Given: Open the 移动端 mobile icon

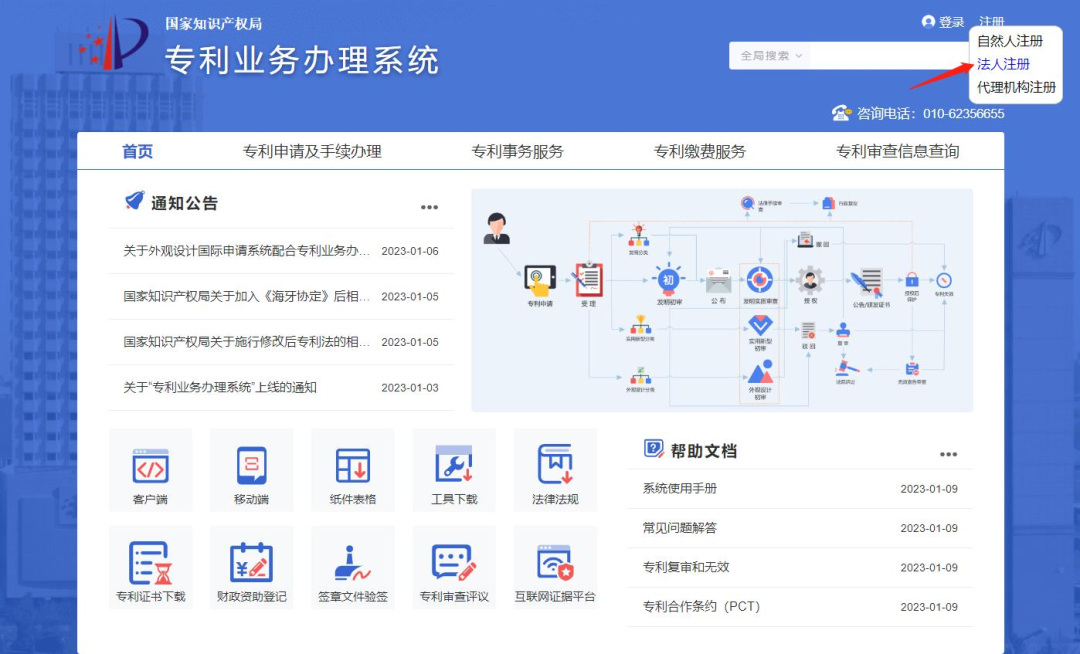Looking at the screenshot, I should pyautogui.click(x=251, y=470).
